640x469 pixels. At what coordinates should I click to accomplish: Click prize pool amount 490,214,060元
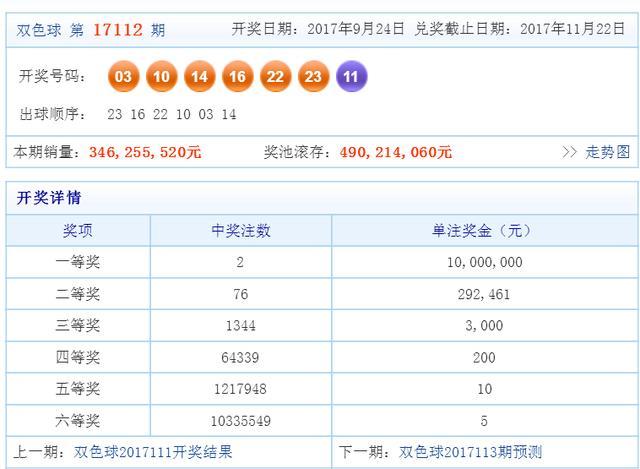click(396, 152)
